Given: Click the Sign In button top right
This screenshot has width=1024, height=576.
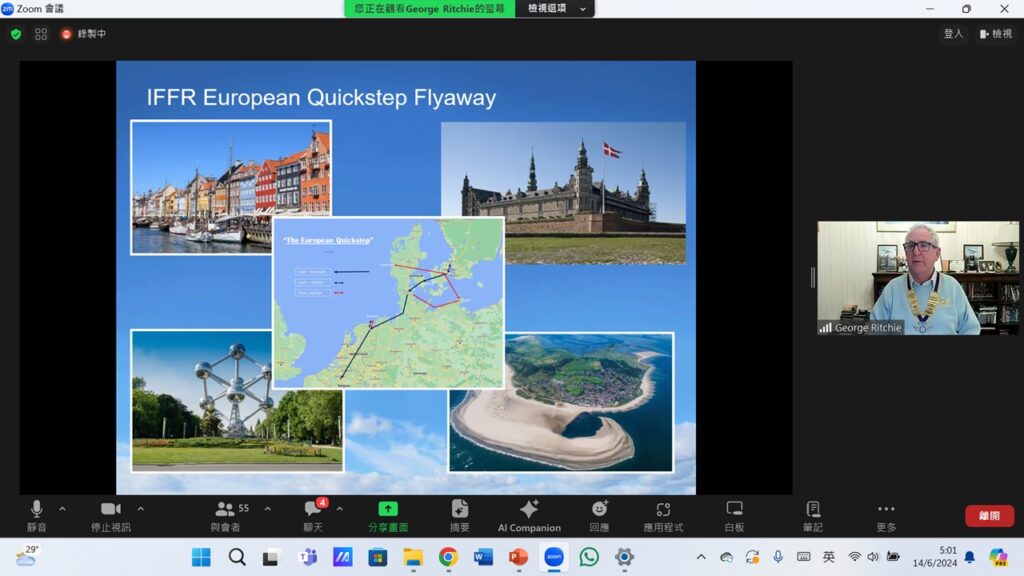Looking at the screenshot, I should pos(953,34).
